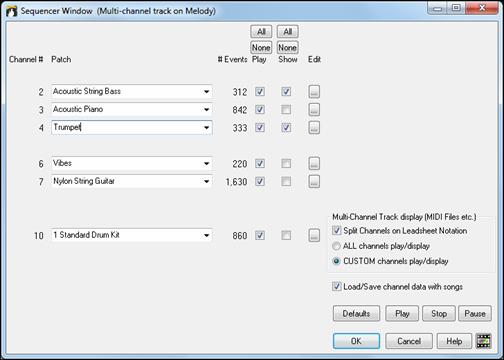Viewport: 504px width, 360px height.
Task: Minimize the Sequencer Window
Action: pos(437,8)
